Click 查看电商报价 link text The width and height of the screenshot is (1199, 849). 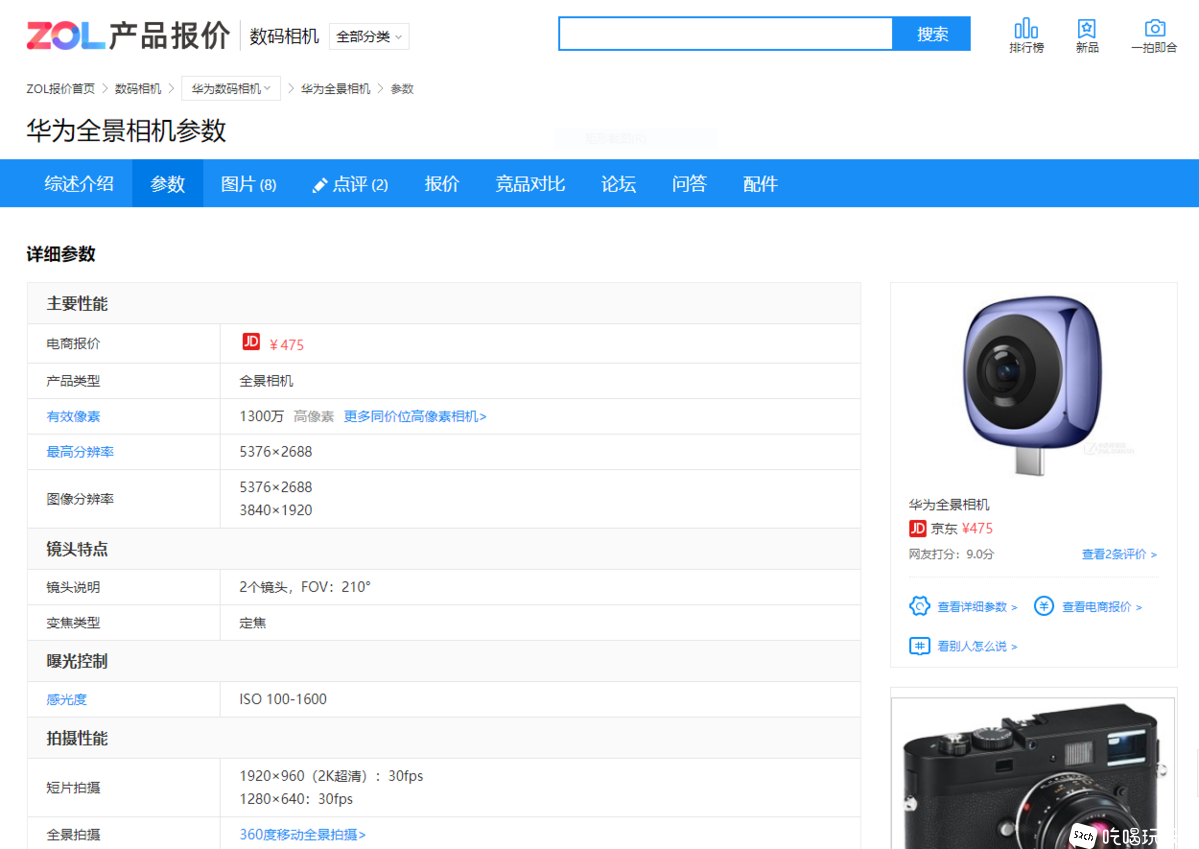[x=1102, y=607]
